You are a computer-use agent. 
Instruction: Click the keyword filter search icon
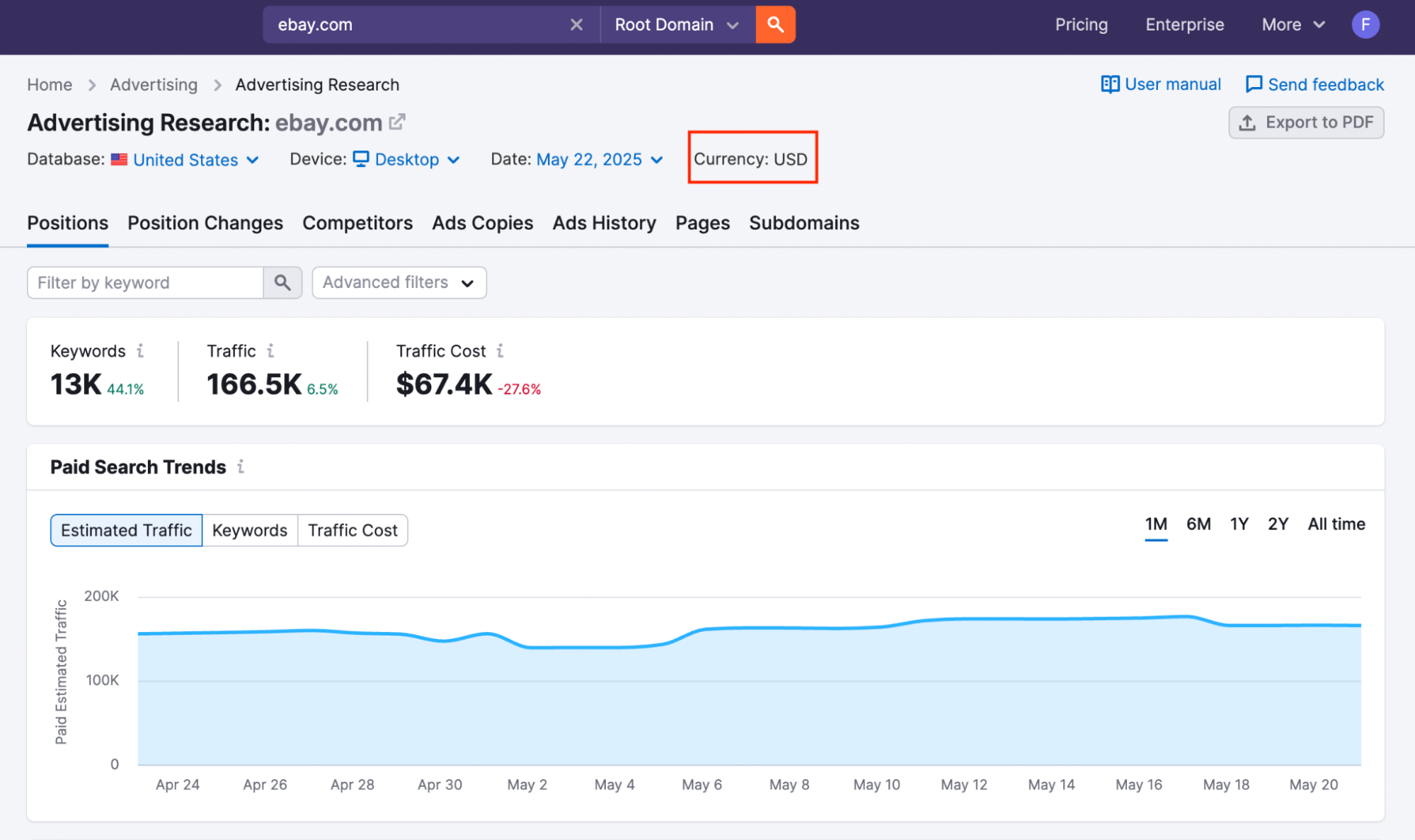pyautogui.click(x=282, y=282)
